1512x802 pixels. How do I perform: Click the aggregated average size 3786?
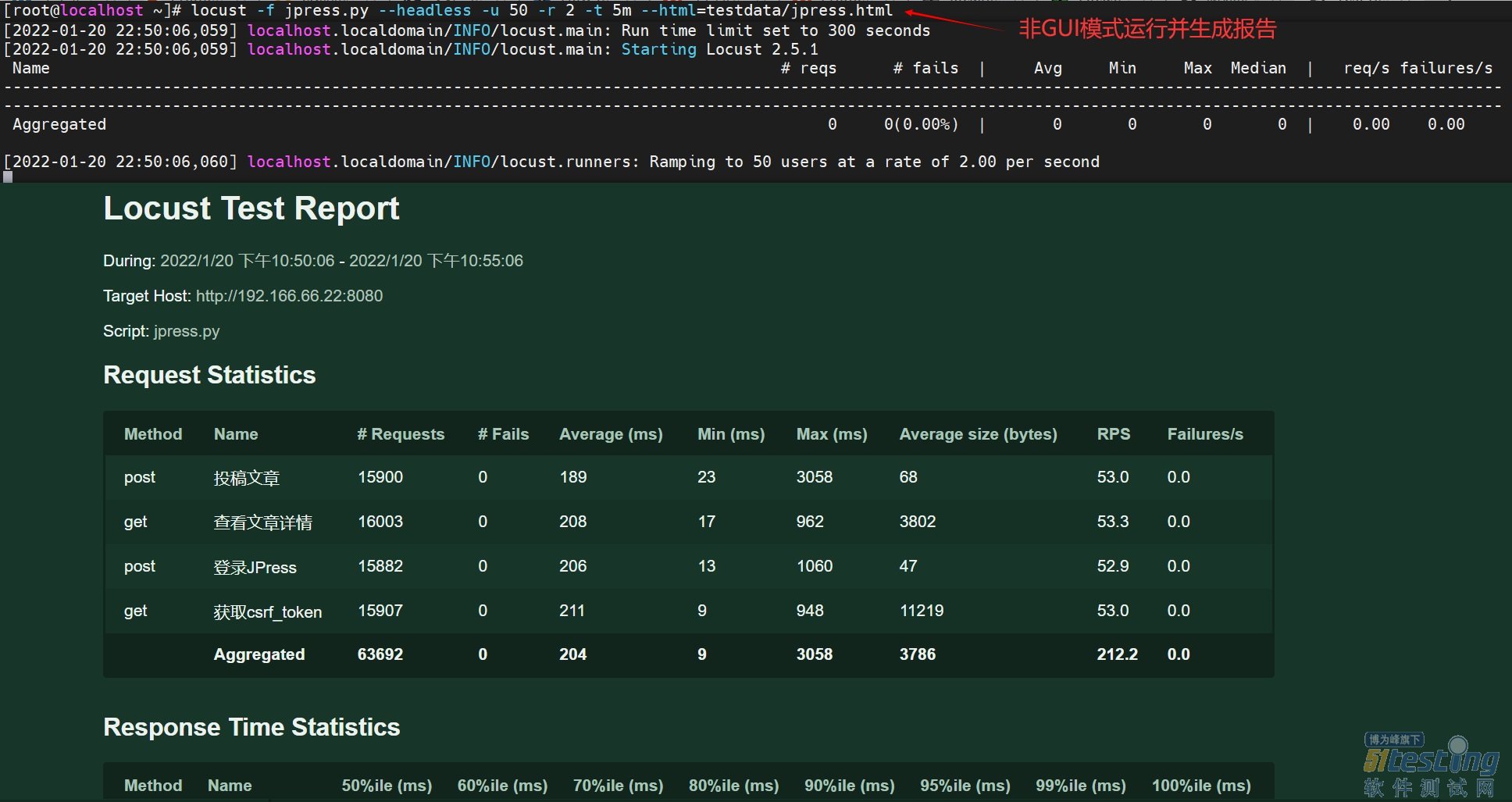[918, 654]
